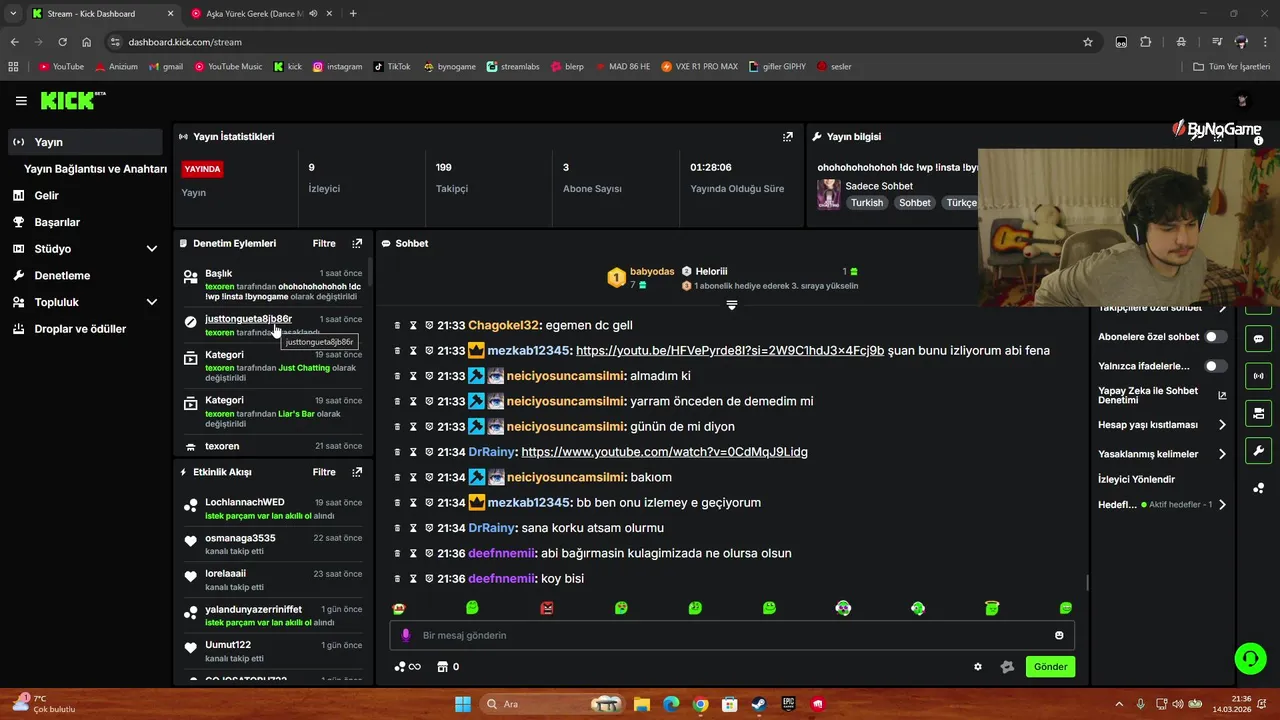This screenshot has width=1280, height=720.
Task: Open Hesap yaşı kısıtlaması settings
Action: 1162,425
